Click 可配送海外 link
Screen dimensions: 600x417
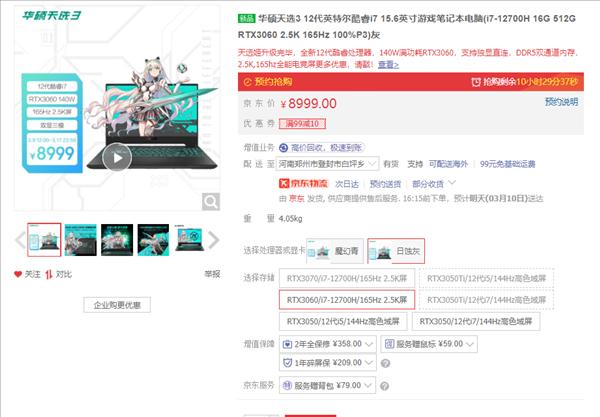pyautogui.click(x=448, y=164)
